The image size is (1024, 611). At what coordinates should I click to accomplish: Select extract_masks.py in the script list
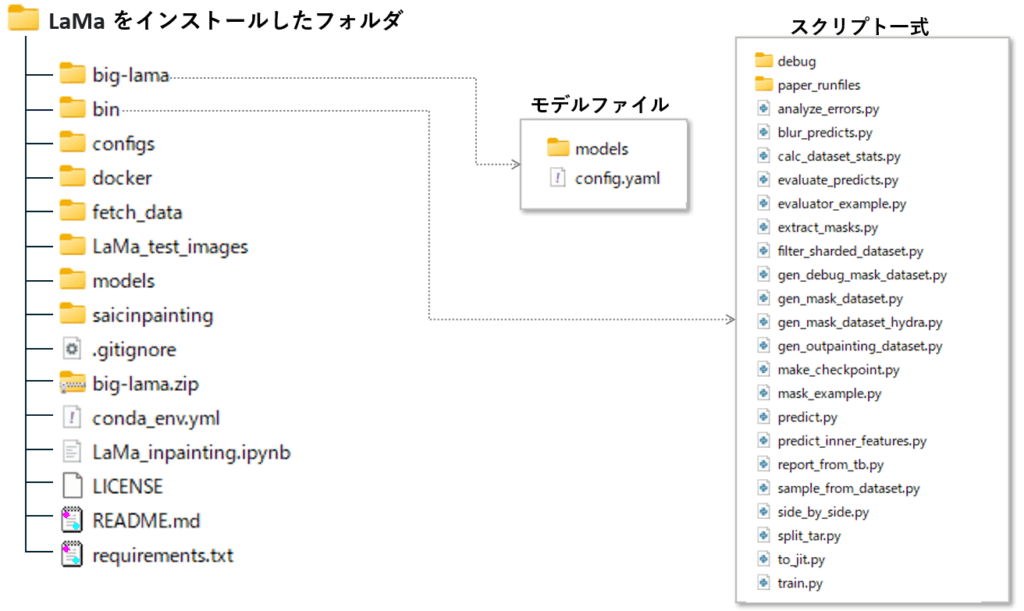pyautogui.click(x=827, y=227)
